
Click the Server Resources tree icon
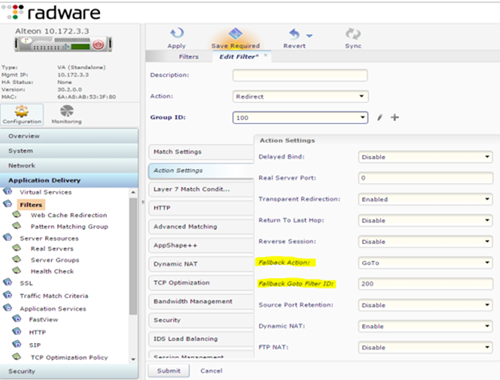[x=7, y=237]
